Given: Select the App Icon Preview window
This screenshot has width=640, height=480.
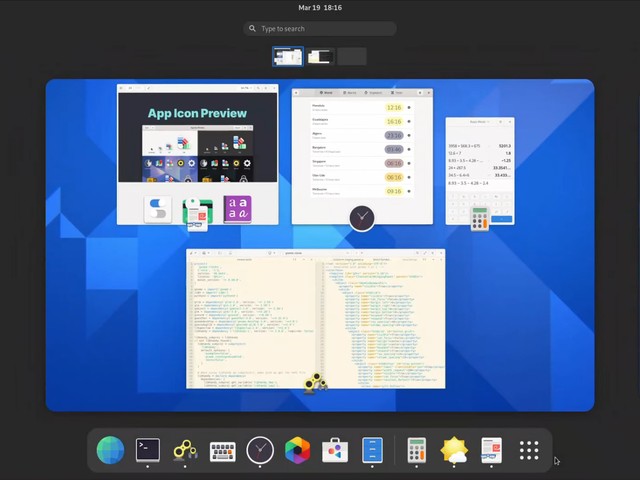Looking at the screenshot, I should (x=197, y=140).
